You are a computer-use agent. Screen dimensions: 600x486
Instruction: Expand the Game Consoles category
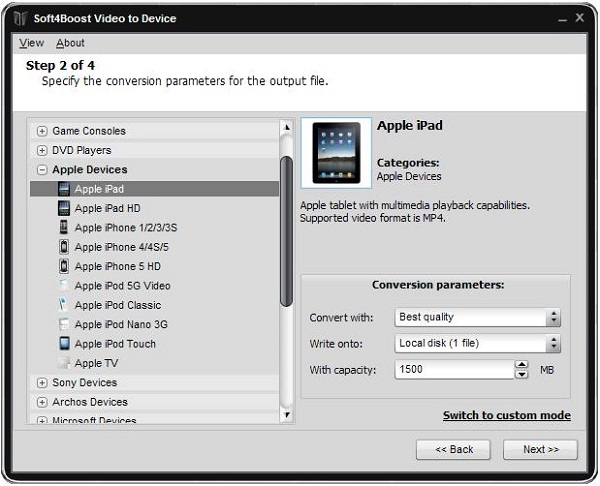pos(42,131)
